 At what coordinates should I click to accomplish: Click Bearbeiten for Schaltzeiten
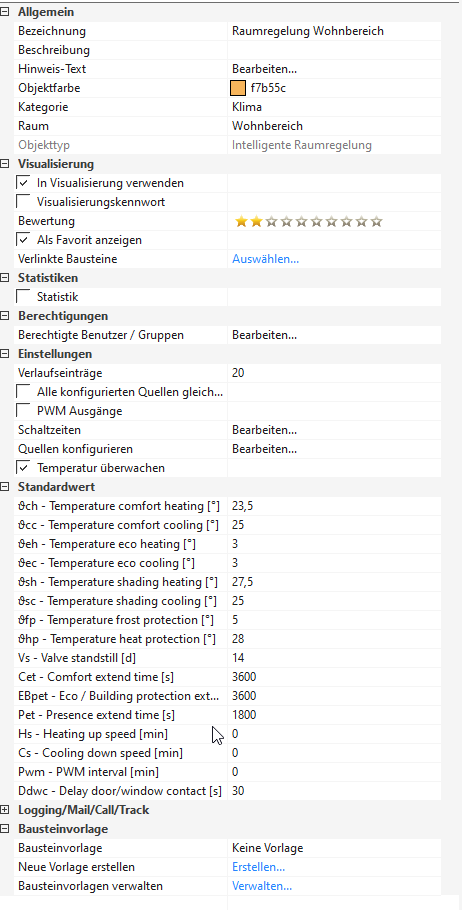265,430
